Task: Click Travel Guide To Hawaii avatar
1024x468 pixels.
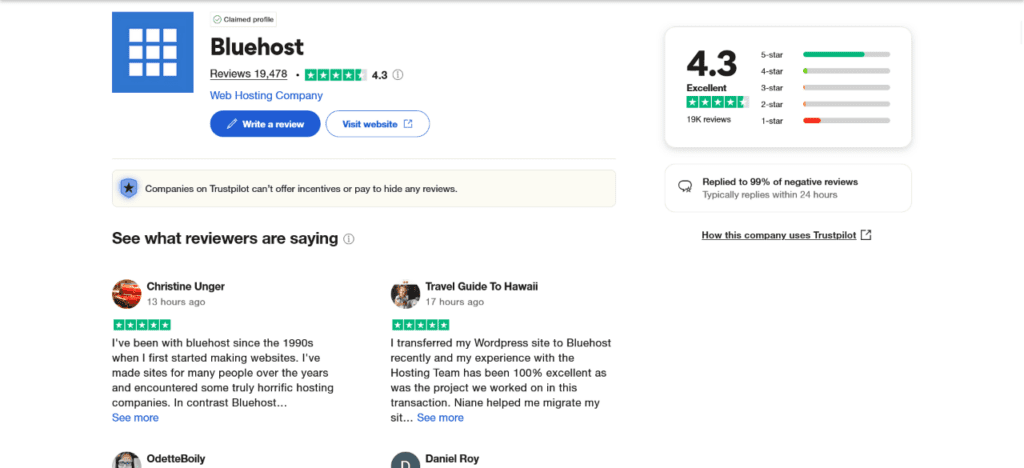Action: click(x=406, y=294)
